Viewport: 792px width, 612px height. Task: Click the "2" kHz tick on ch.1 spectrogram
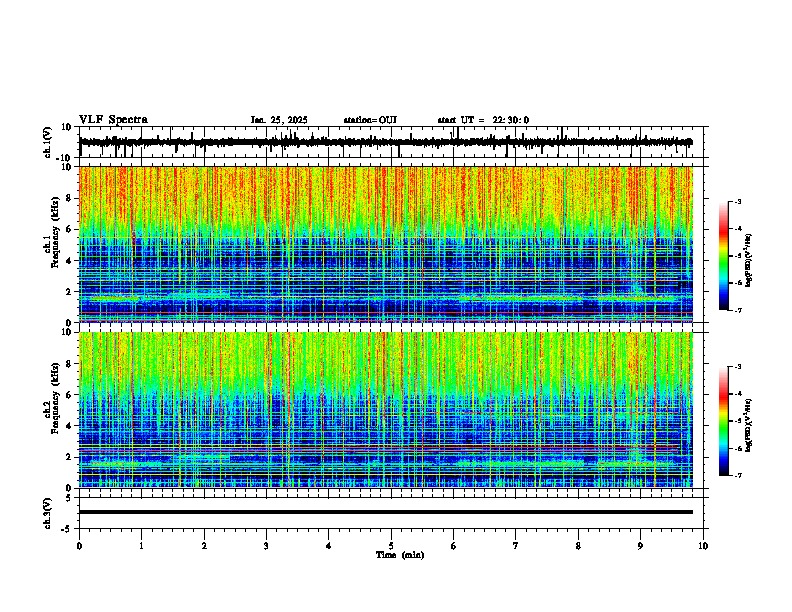point(70,291)
